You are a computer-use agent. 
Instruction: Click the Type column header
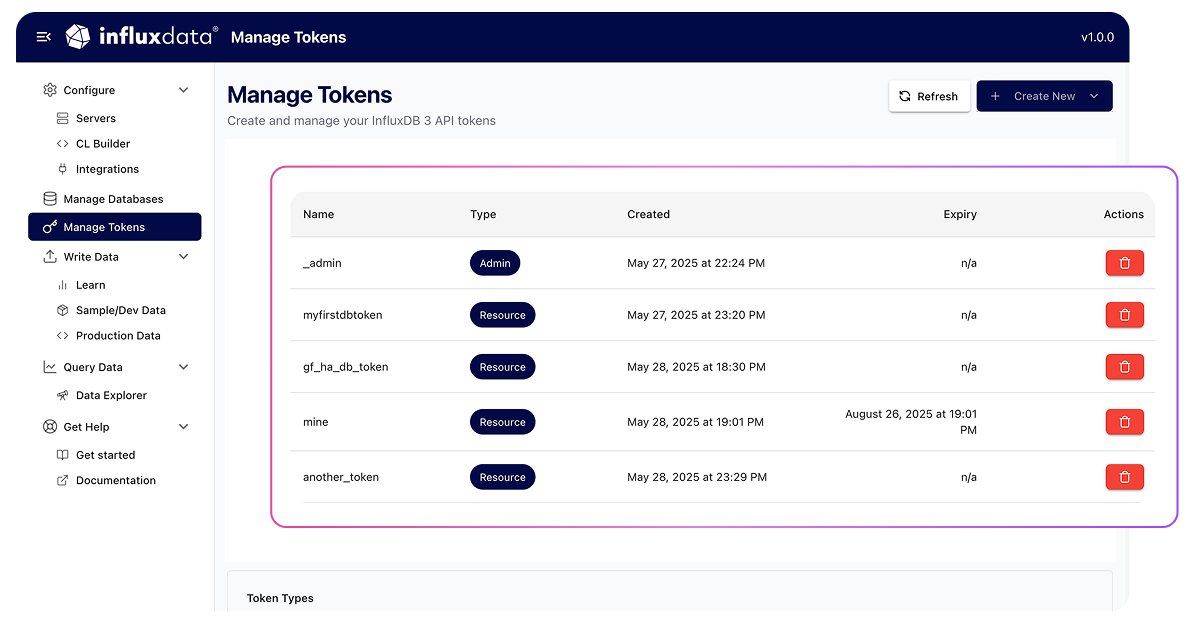pos(483,214)
